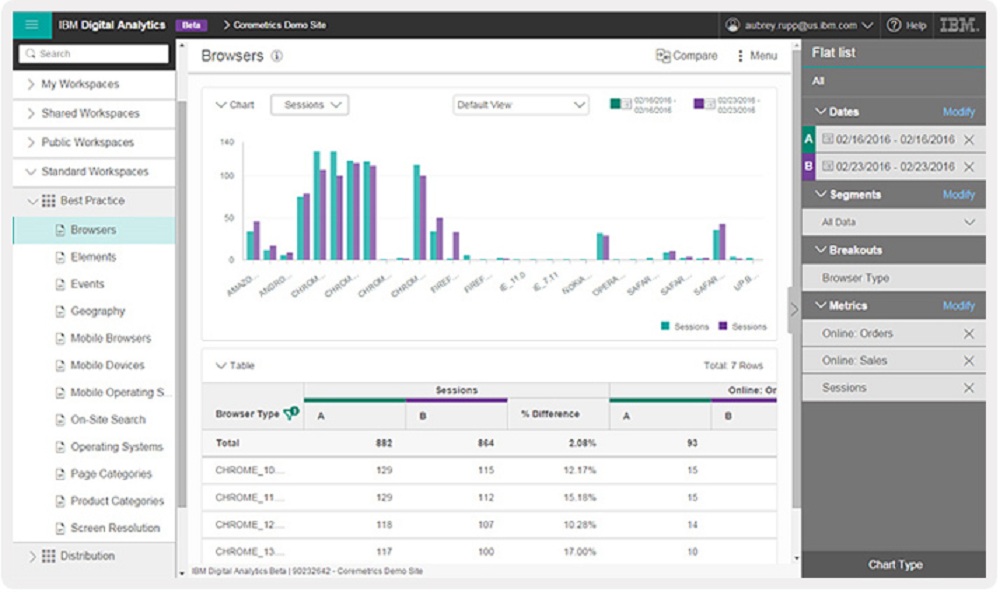Click the Browser Type filter icon

coord(291,413)
